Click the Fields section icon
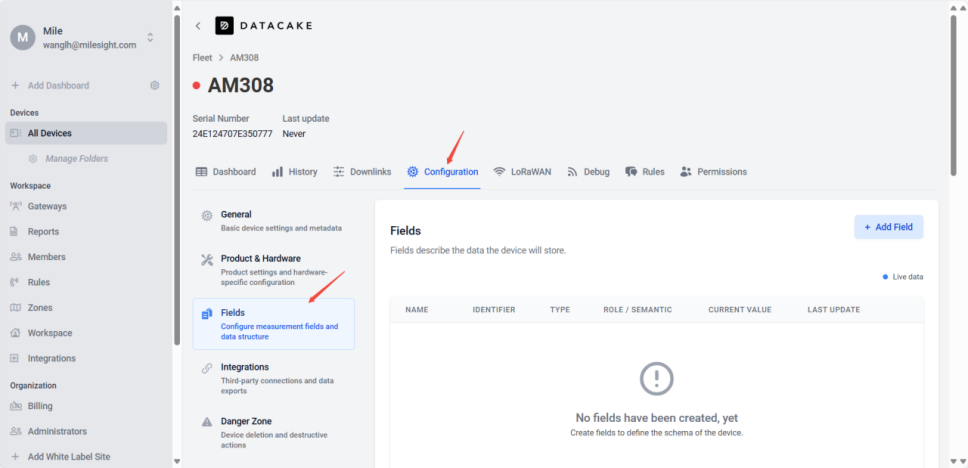Viewport: 968px width, 468px height. [207, 314]
